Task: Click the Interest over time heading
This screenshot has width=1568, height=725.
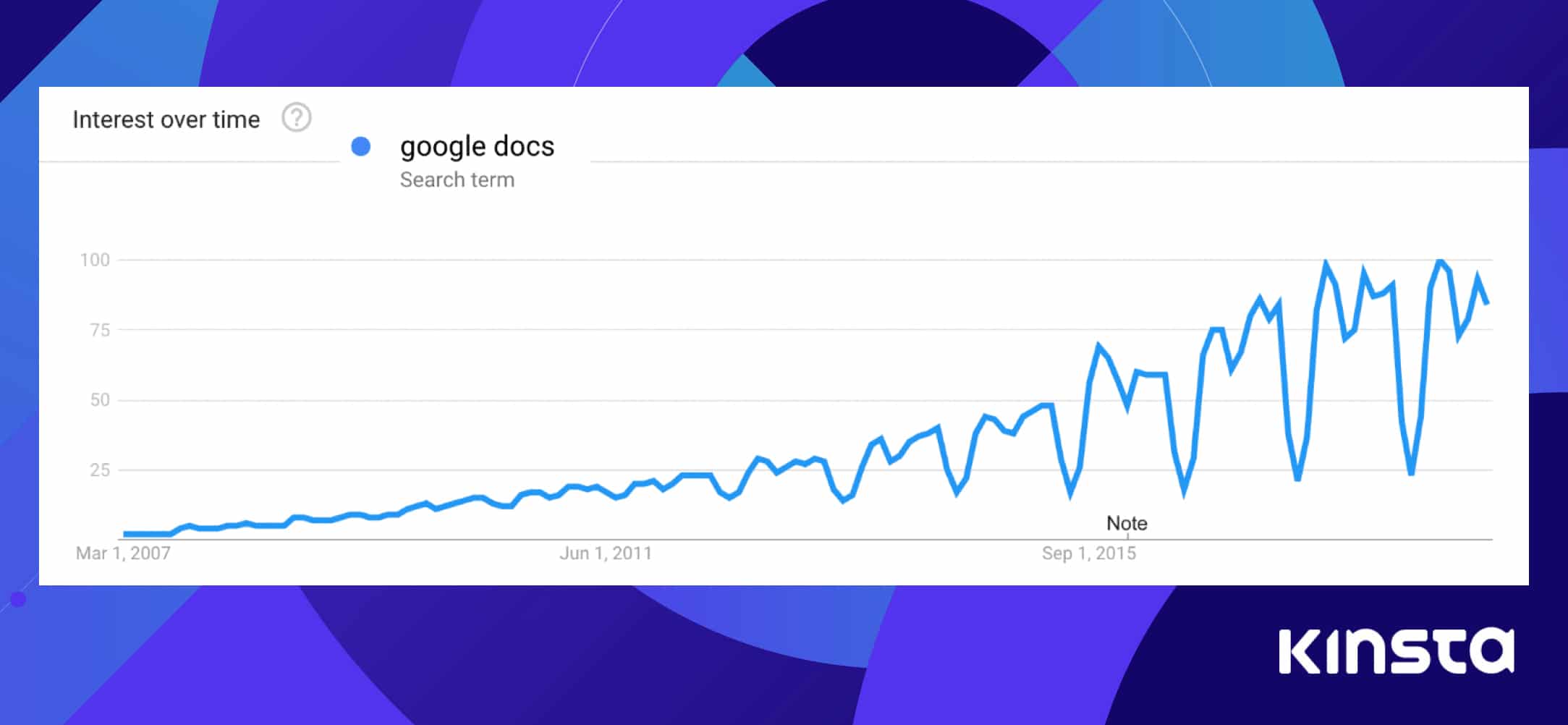Action: point(166,119)
